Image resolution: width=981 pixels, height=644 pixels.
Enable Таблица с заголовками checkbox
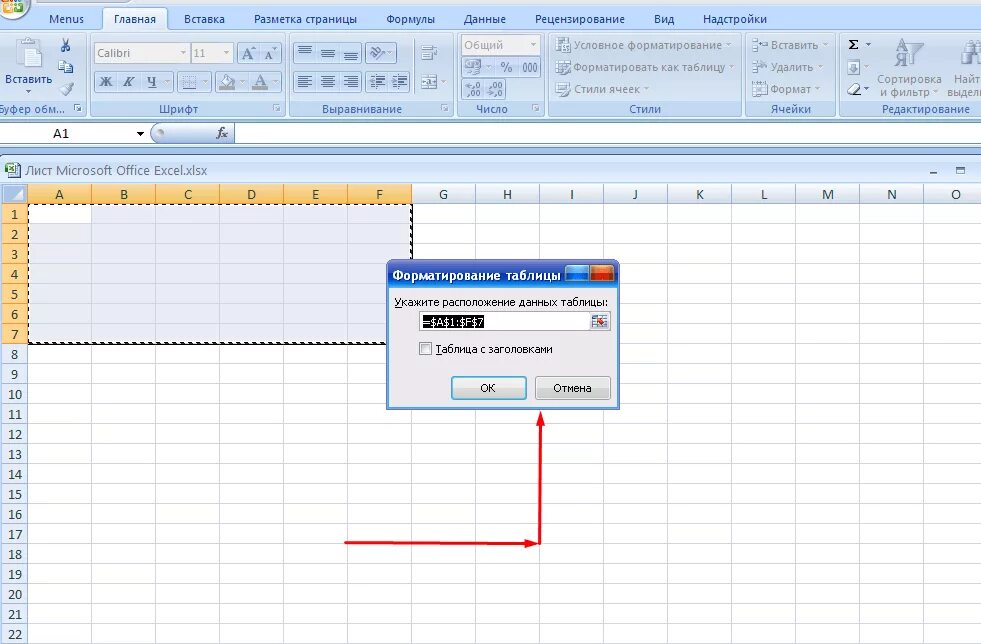[425, 349]
